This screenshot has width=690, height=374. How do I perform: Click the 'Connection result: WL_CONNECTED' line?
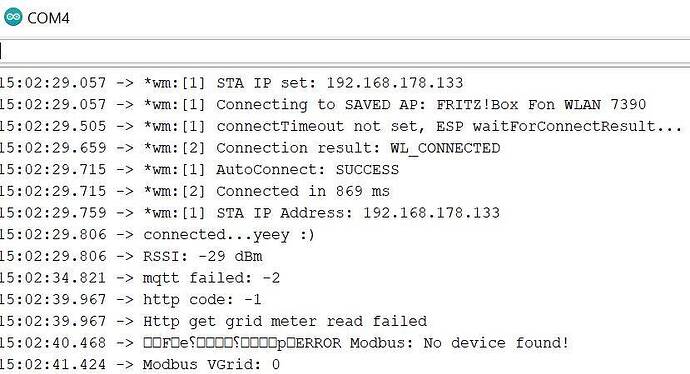(250, 148)
